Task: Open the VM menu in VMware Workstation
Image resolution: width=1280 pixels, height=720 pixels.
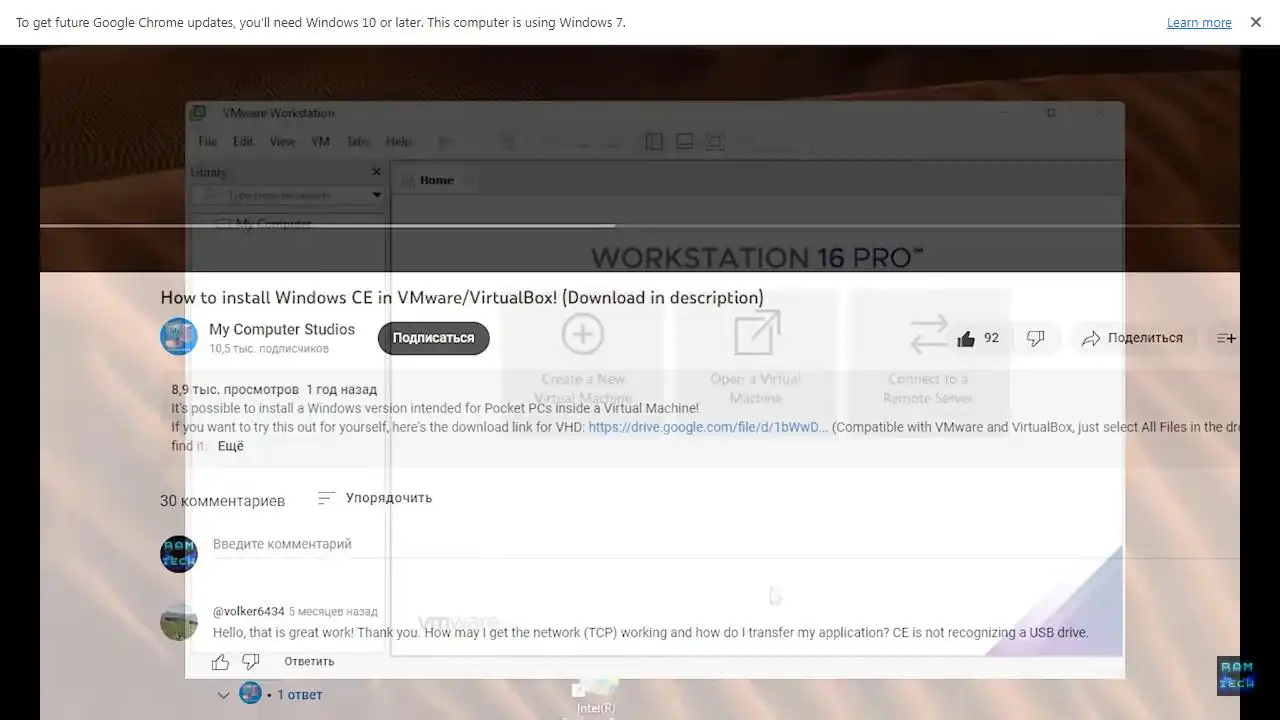Action: click(x=320, y=142)
